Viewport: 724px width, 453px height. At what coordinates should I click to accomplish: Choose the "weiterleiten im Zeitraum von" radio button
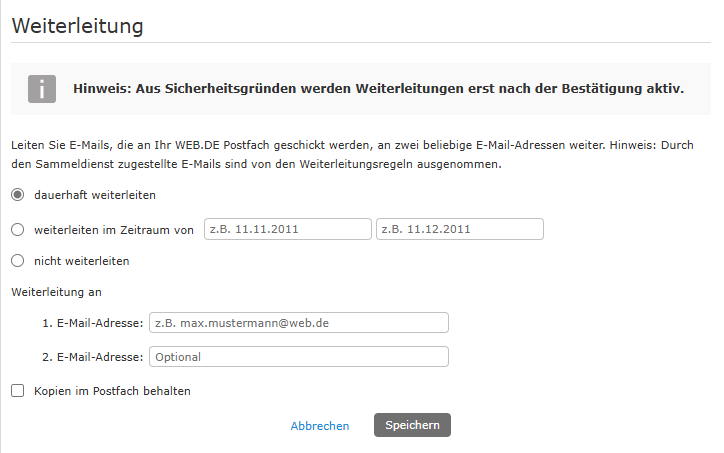[x=18, y=229]
